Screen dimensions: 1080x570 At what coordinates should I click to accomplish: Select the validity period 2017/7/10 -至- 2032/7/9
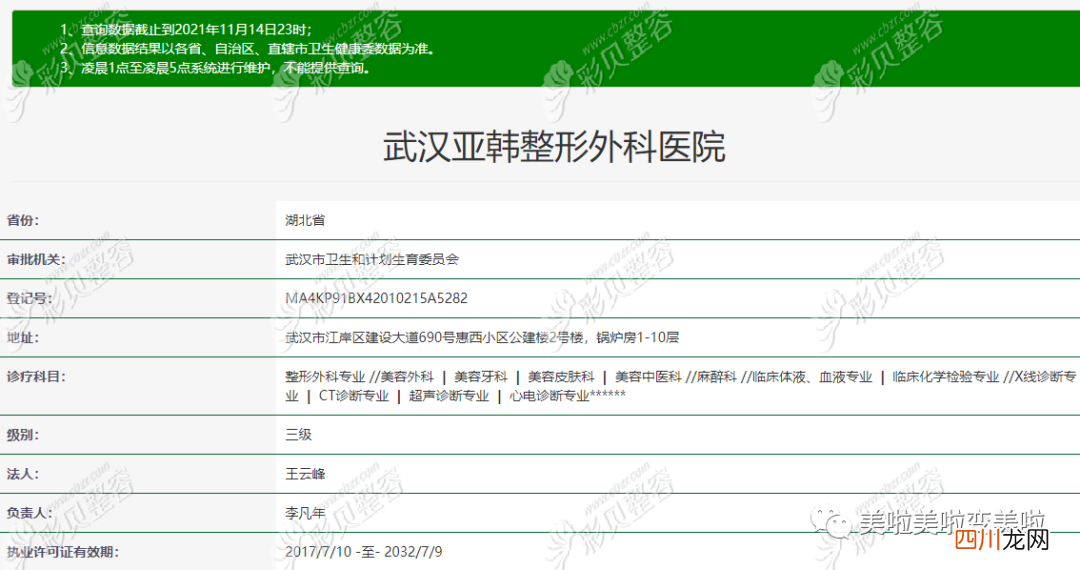[364, 552]
